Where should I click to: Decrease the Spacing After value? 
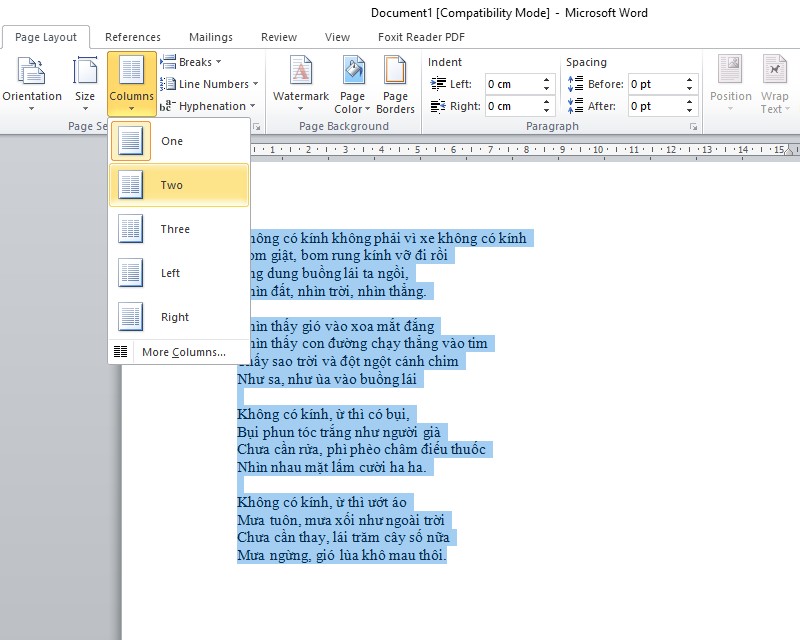(x=689, y=111)
